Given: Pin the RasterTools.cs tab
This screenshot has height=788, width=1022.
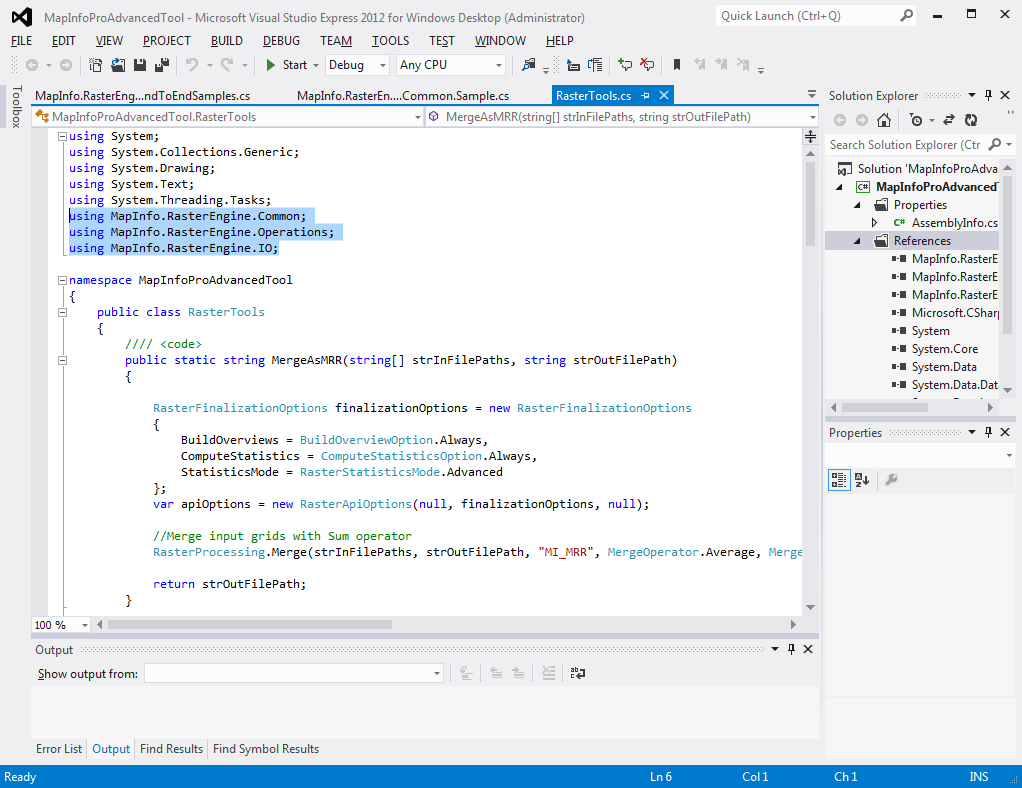Looking at the screenshot, I should (x=645, y=95).
